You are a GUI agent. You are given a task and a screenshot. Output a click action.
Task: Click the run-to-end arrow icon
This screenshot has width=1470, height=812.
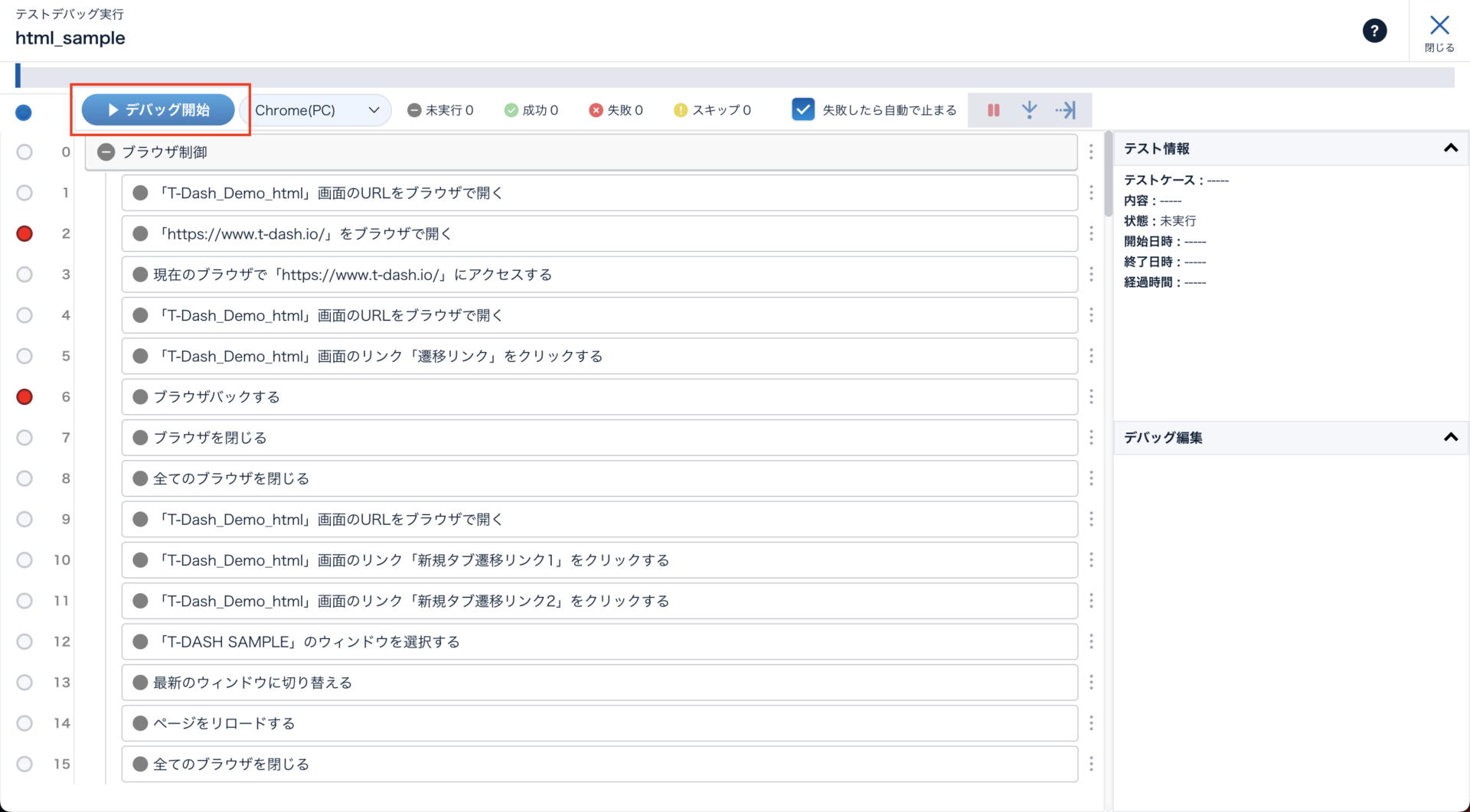pos(1066,110)
